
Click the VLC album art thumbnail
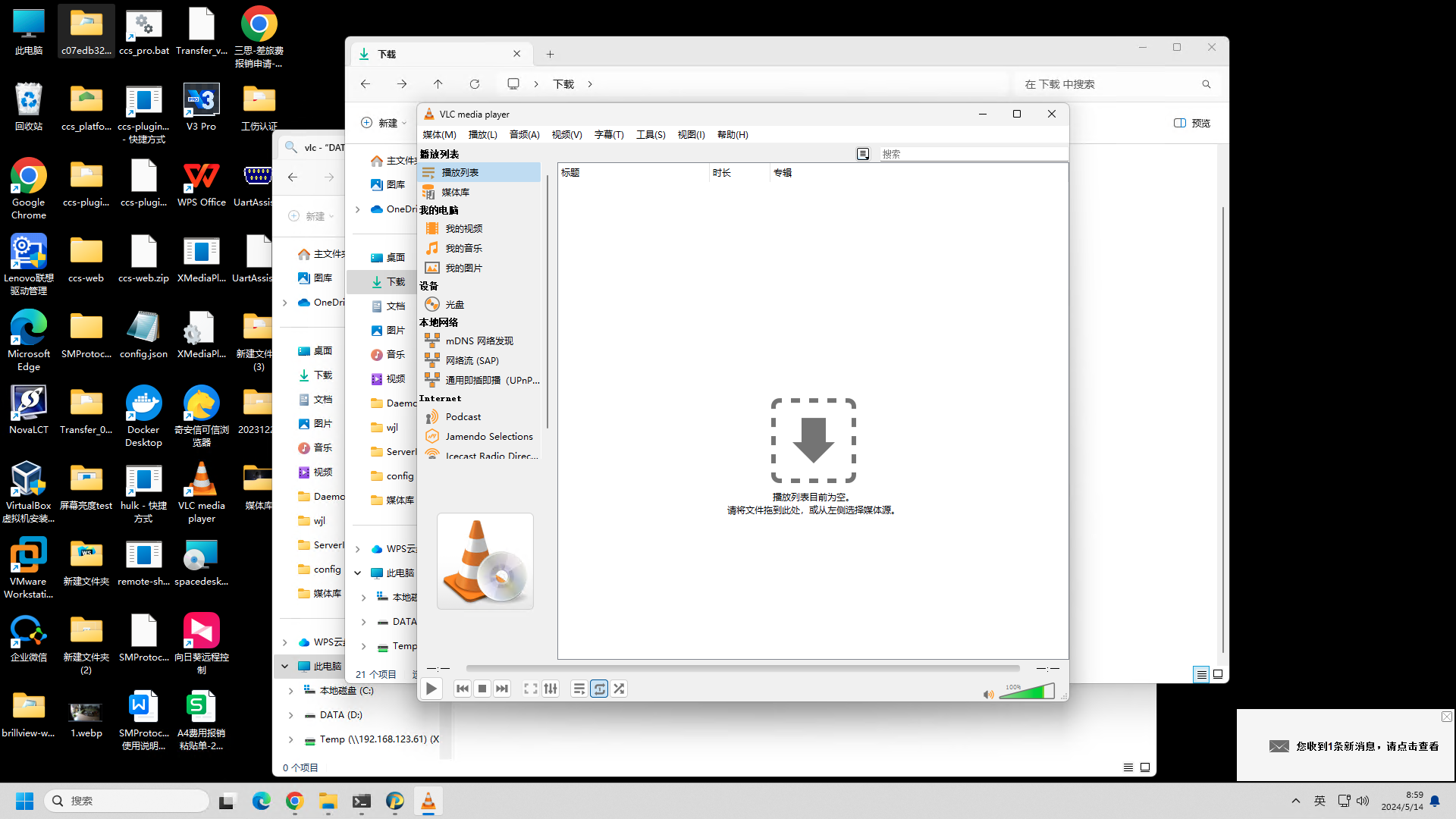[x=485, y=561]
